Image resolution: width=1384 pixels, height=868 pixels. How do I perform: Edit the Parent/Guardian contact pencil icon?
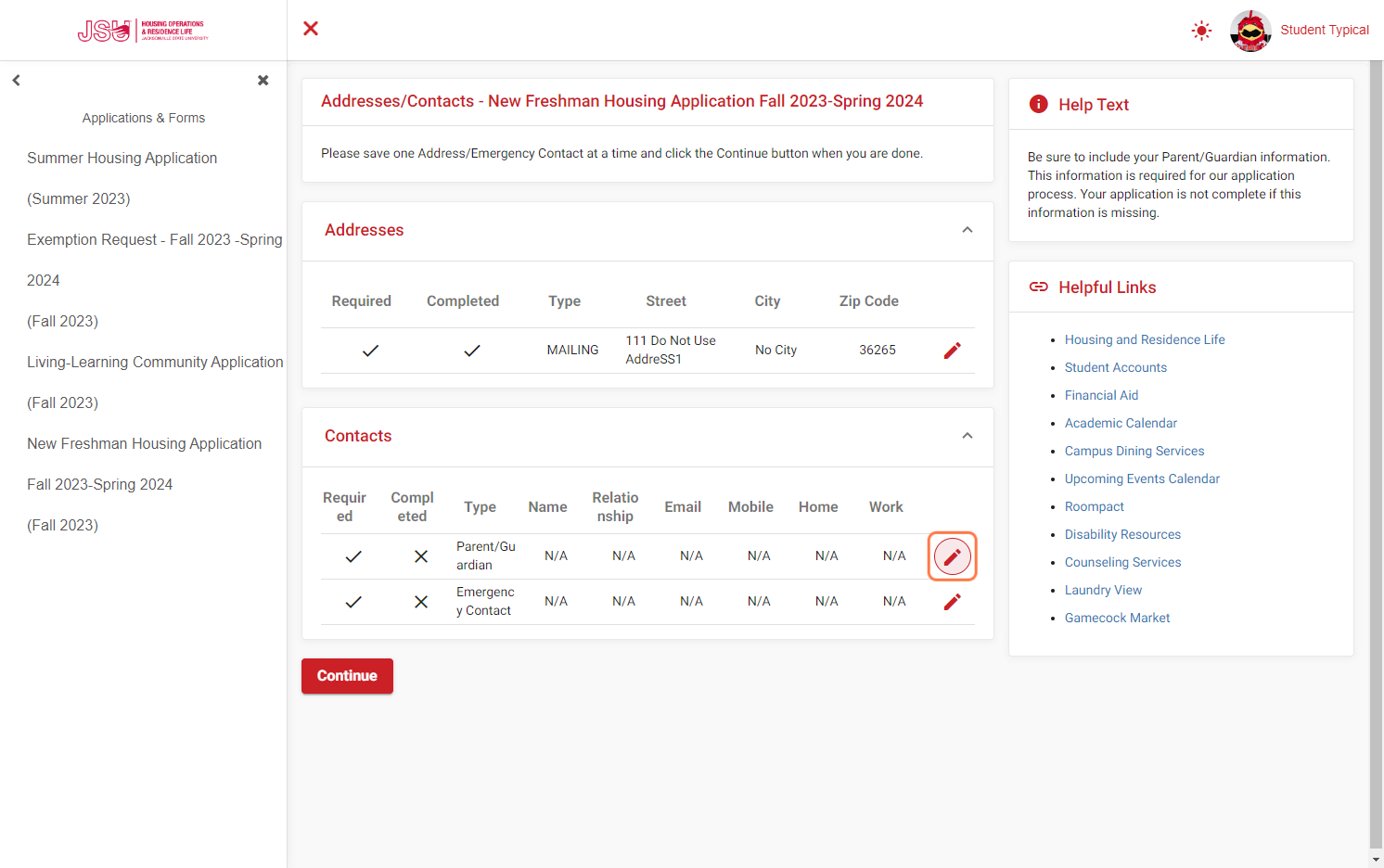click(x=952, y=556)
